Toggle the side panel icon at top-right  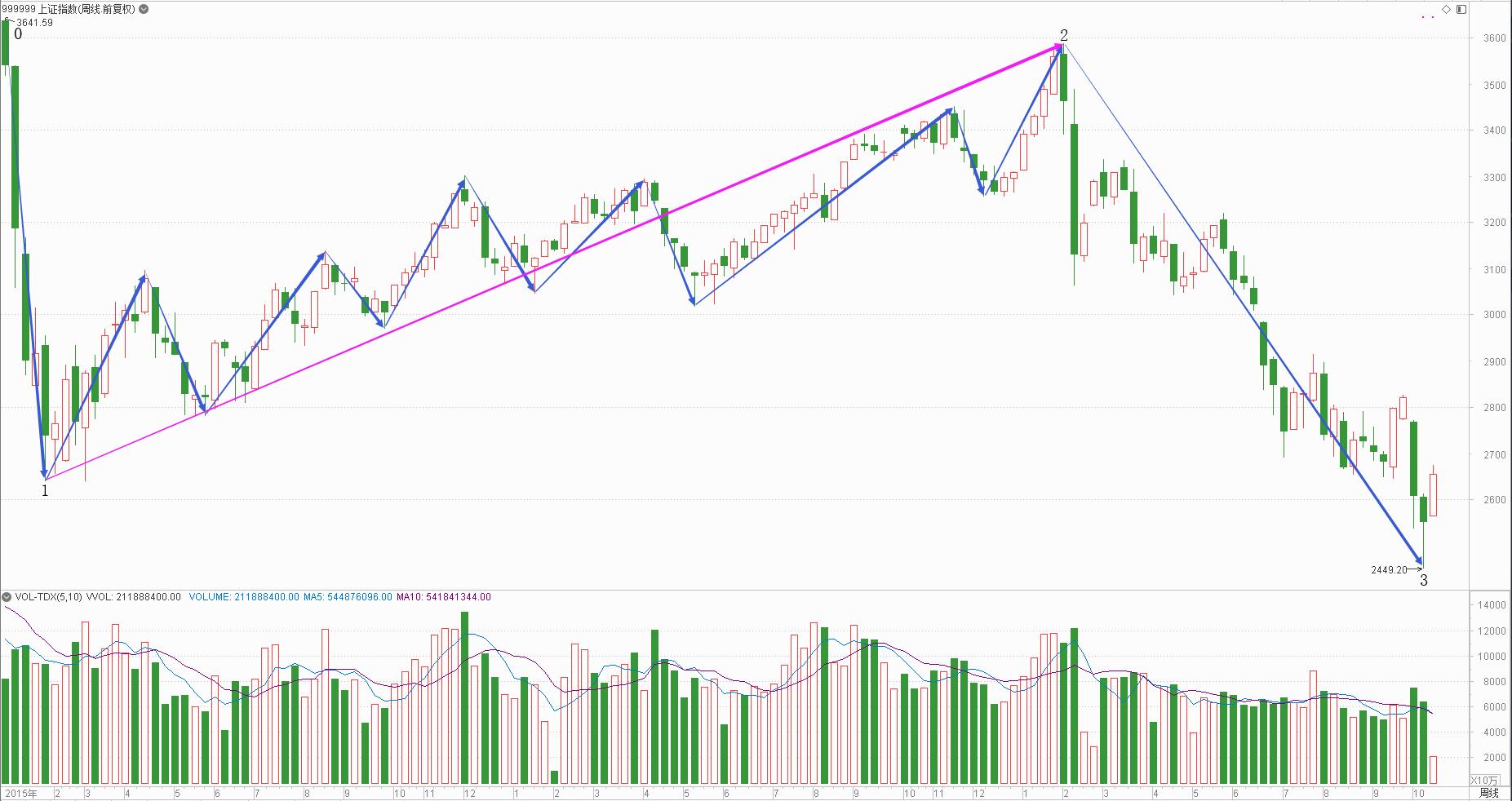pyautogui.click(x=1461, y=10)
